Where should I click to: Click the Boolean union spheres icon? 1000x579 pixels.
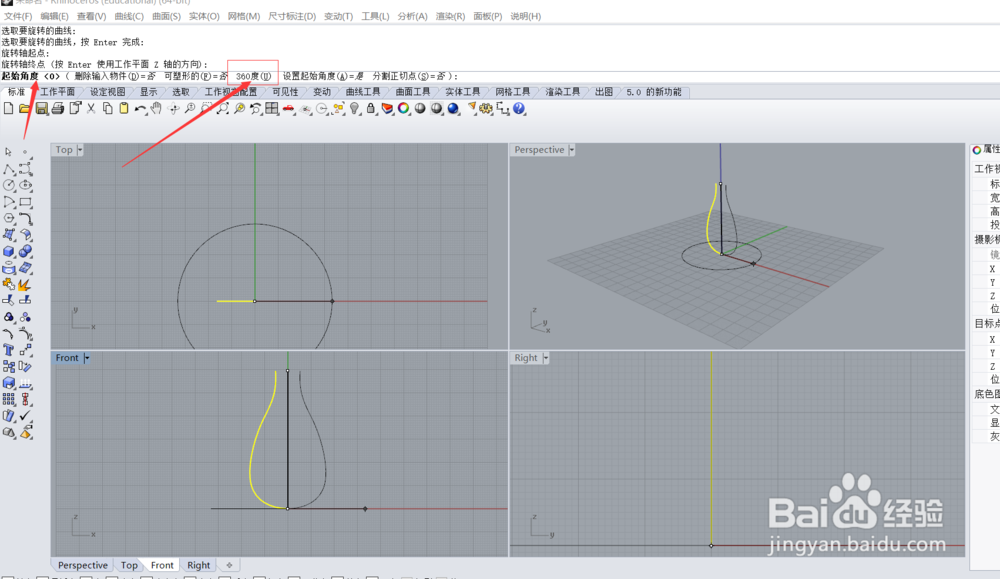pos(26,251)
